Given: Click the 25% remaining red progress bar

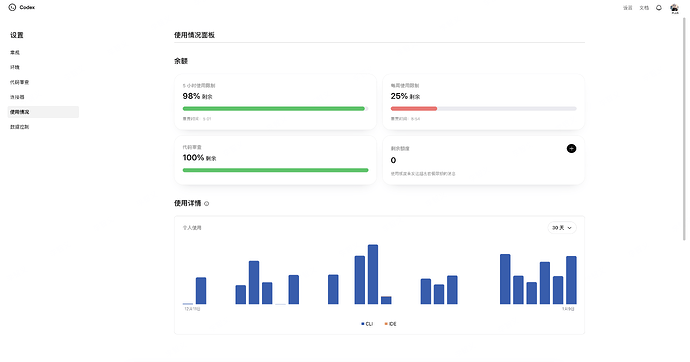Looking at the screenshot, I should click(483, 109).
